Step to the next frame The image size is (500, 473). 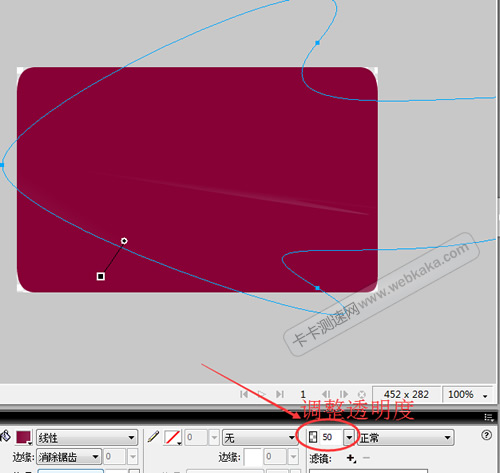(344, 394)
